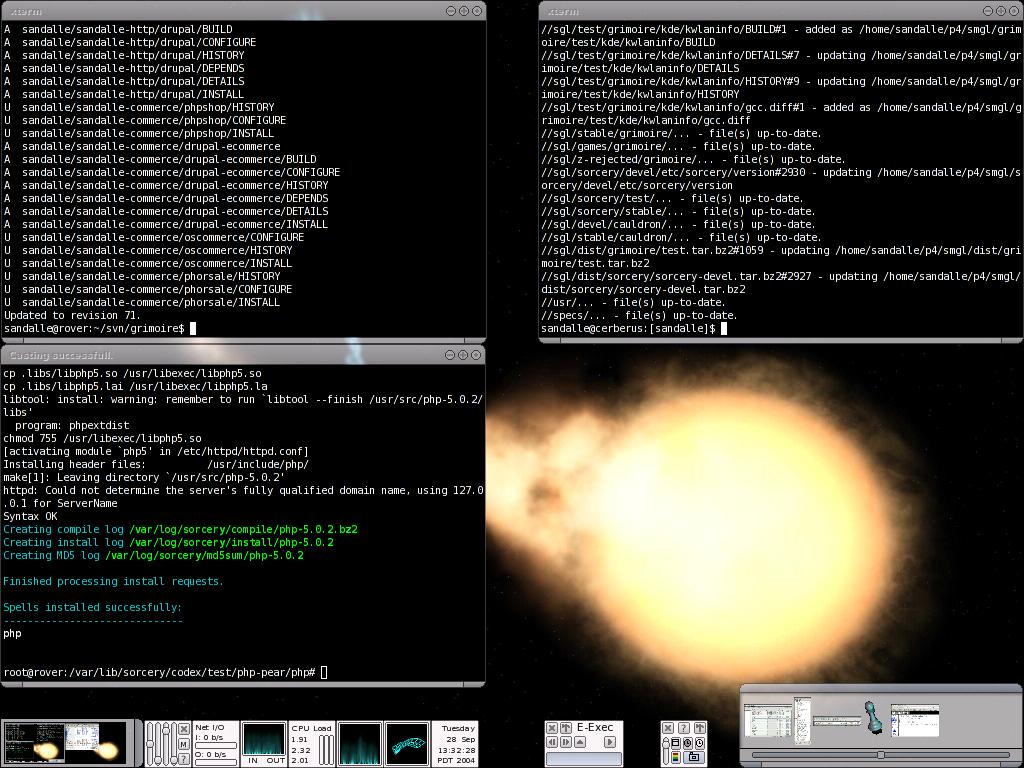Open the spreadsheet window thumbnail in the iconbox
Image resolution: width=1024 pixels, height=768 pixels.
(x=768, y=720)
